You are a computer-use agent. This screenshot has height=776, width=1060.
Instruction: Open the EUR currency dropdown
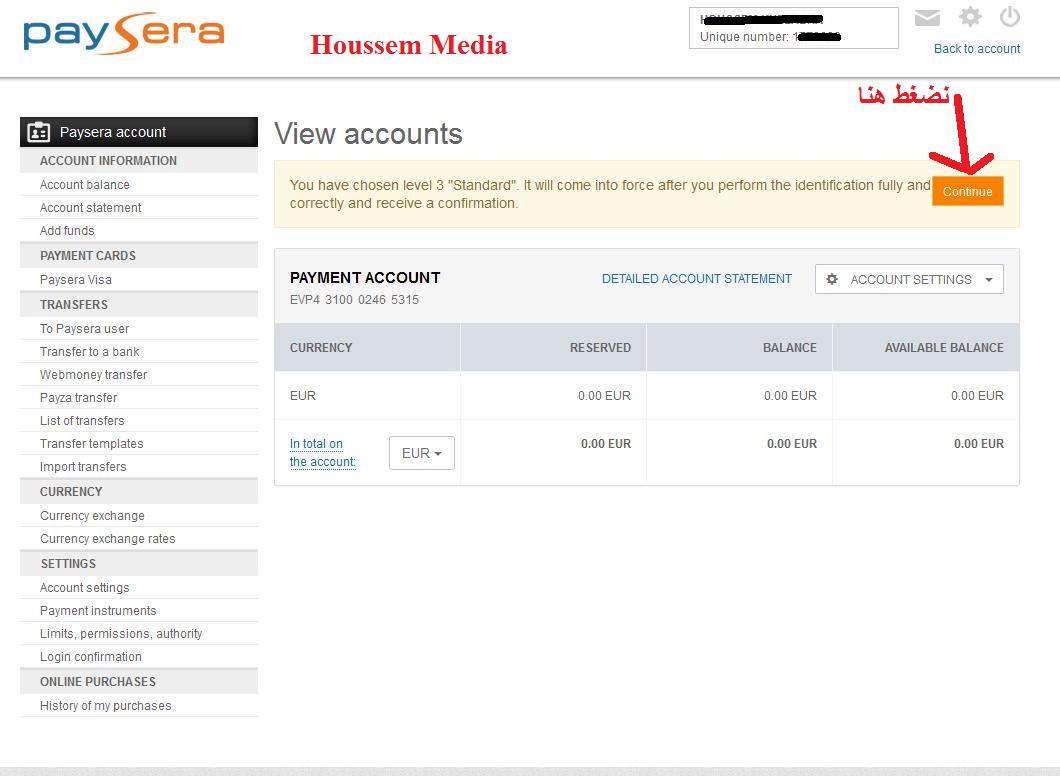(422, 453)
